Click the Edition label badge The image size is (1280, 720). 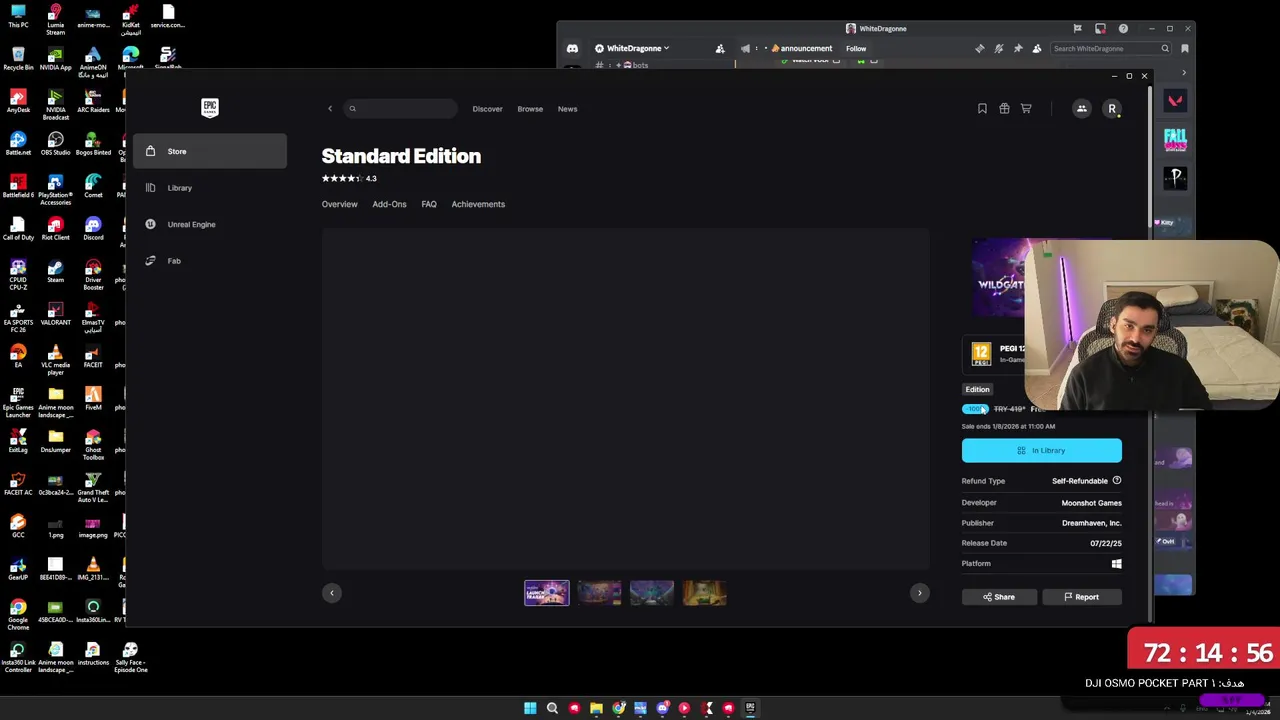click(977, 390)
